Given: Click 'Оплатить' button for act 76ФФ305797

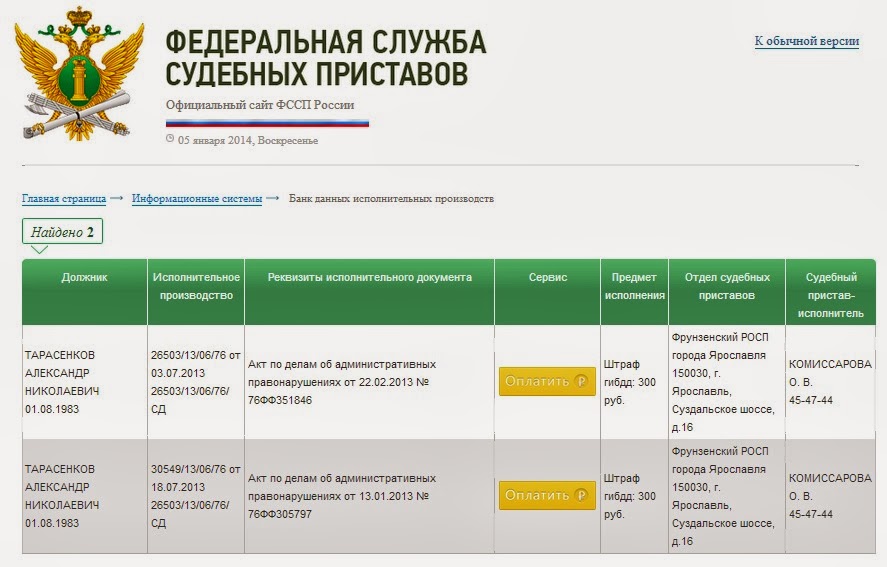Looking at the screenshot, I should tap(547, 495).
